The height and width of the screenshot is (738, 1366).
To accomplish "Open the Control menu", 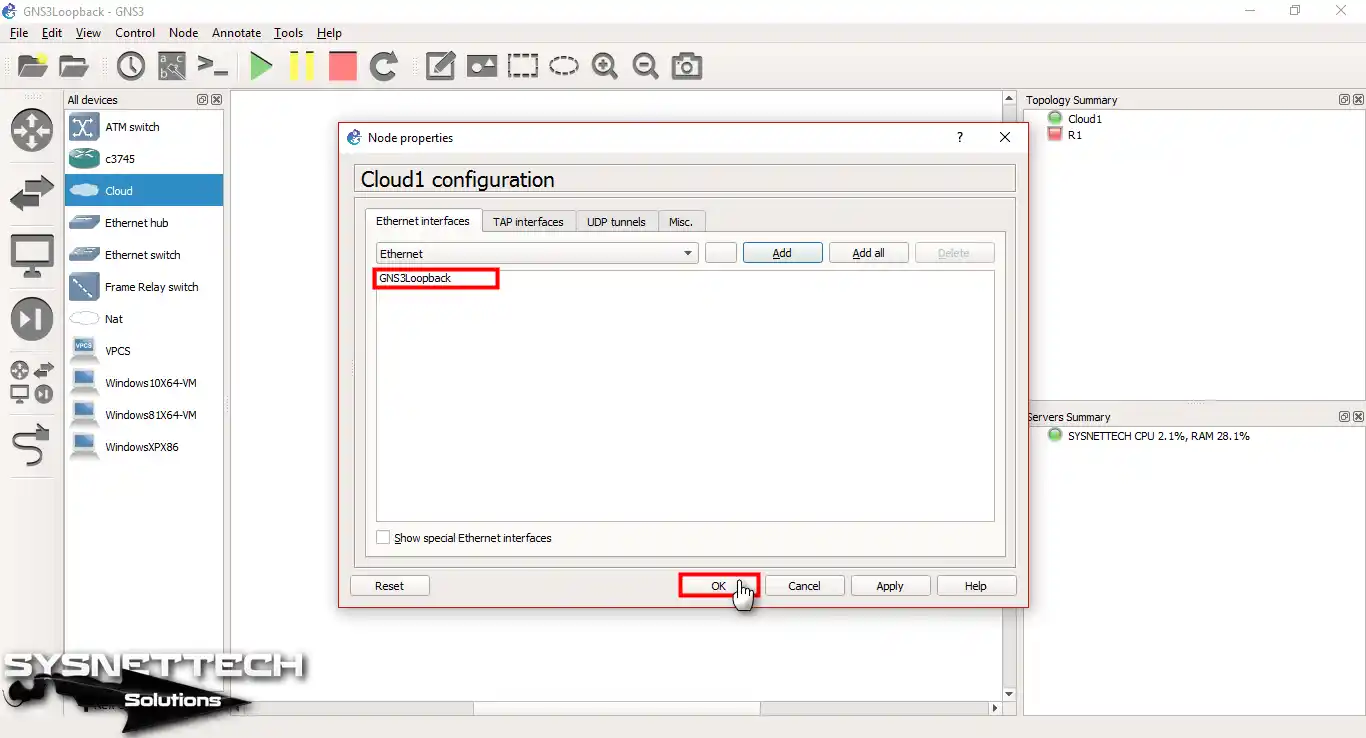I will (135, 33).
